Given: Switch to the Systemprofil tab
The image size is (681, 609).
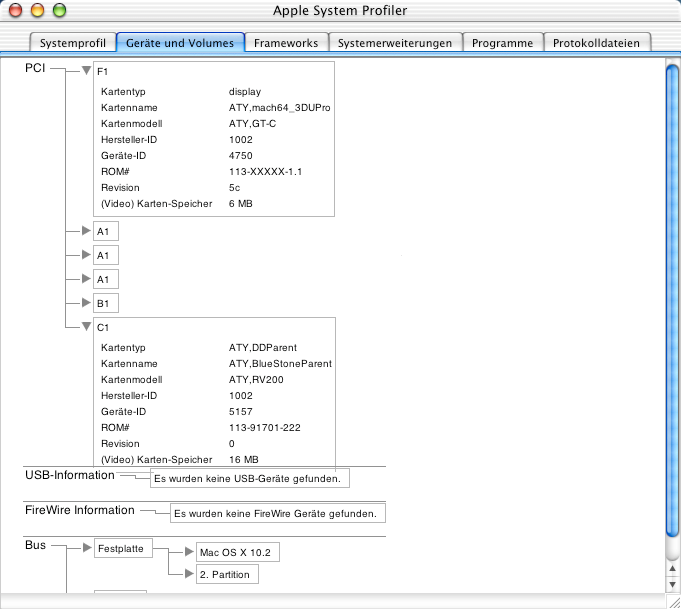Looking at the screenshot, I should (73, 43).
